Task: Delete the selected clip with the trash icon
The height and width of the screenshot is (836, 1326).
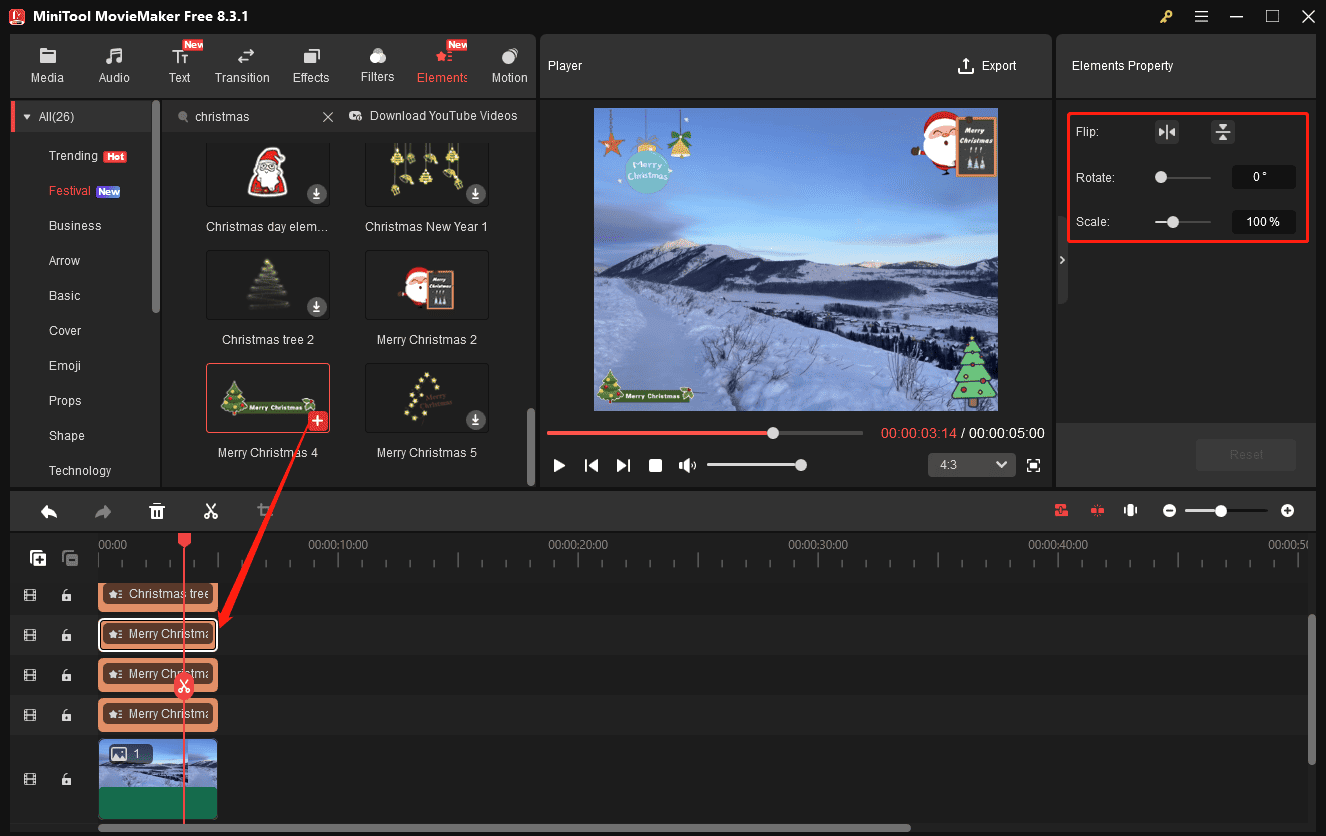Action: 157,511
